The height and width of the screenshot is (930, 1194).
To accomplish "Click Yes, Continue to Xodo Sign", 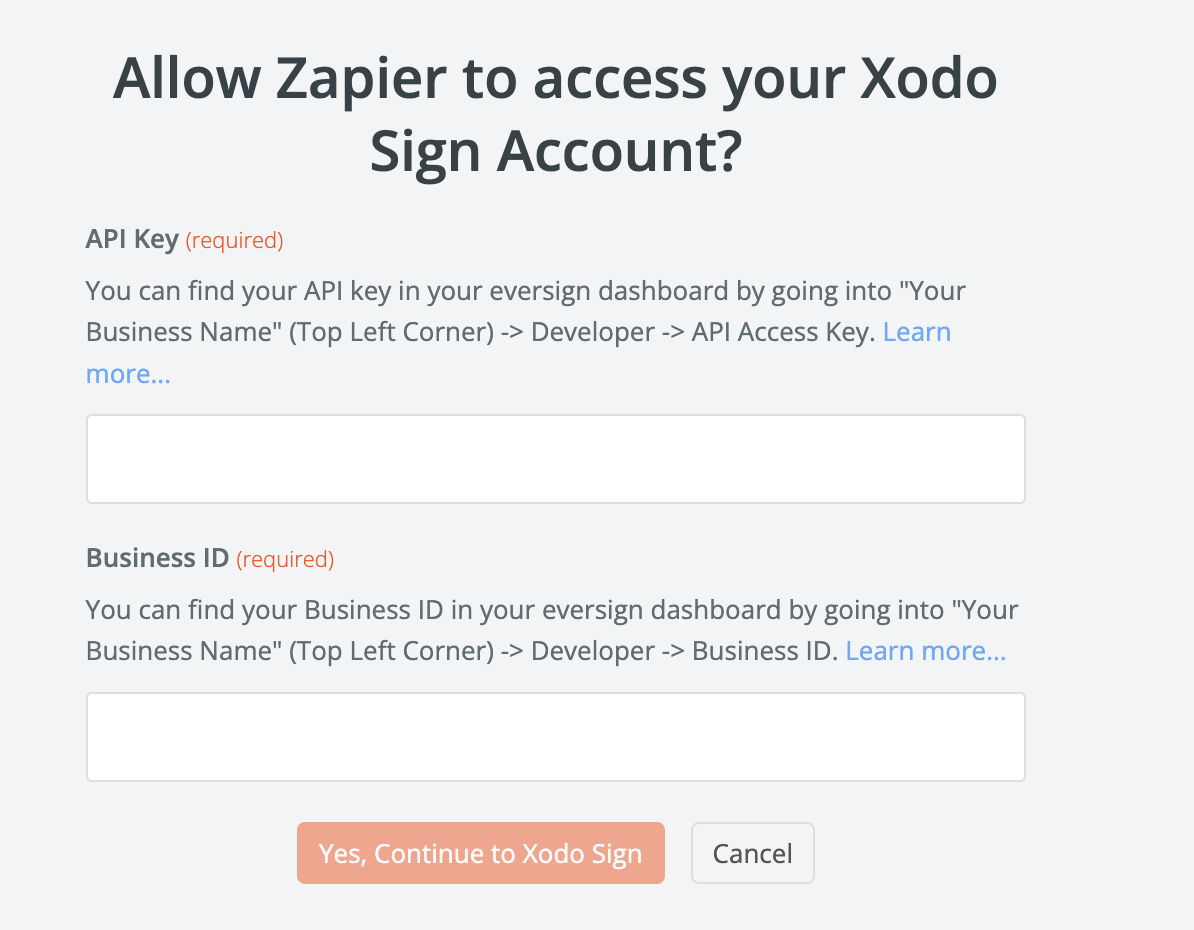I will [x=480, y=853].
